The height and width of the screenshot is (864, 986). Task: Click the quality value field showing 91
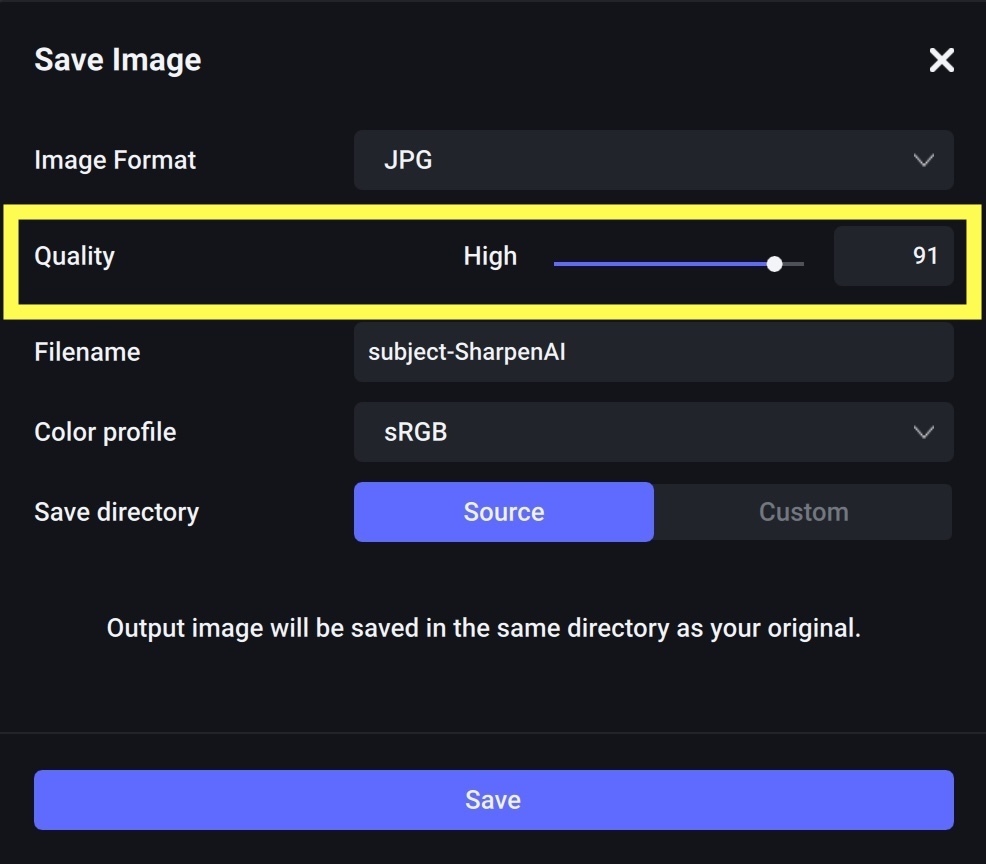(893, 256)
